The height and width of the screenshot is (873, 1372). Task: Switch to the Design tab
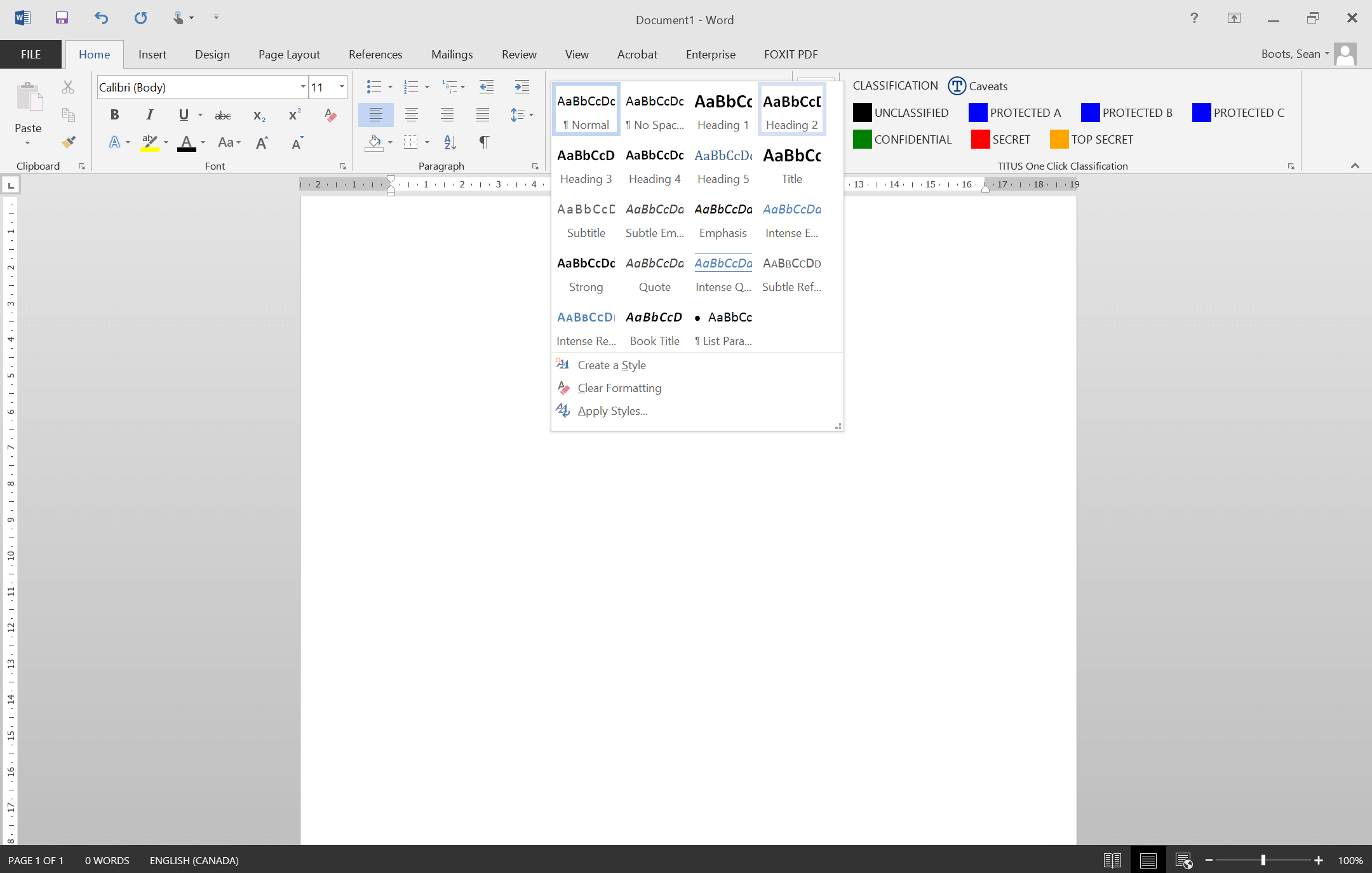[x=212, y=54]
